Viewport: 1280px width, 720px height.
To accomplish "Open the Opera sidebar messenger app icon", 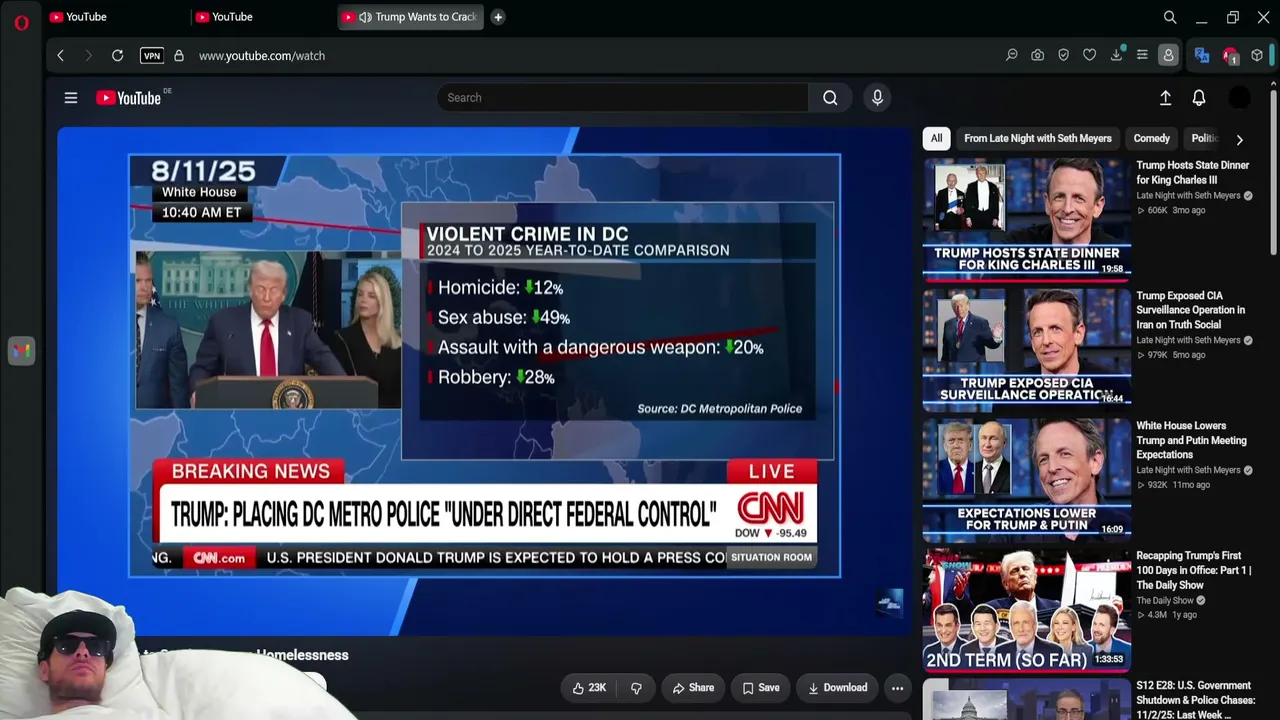I will coord(22,351).
